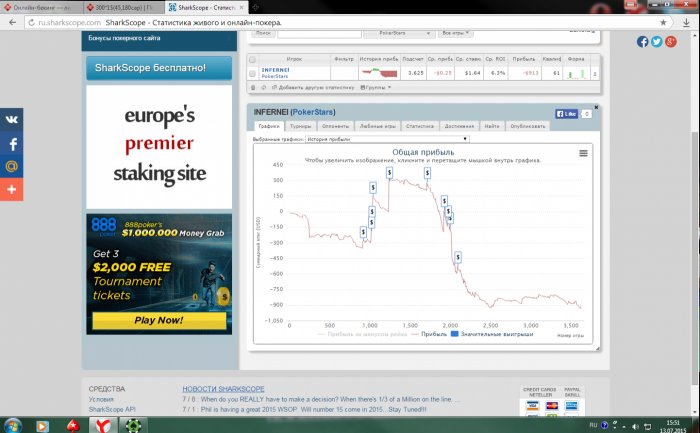Open 'Новости SharkScope' link
Viewport: 700px width, 433px height.
223,389
